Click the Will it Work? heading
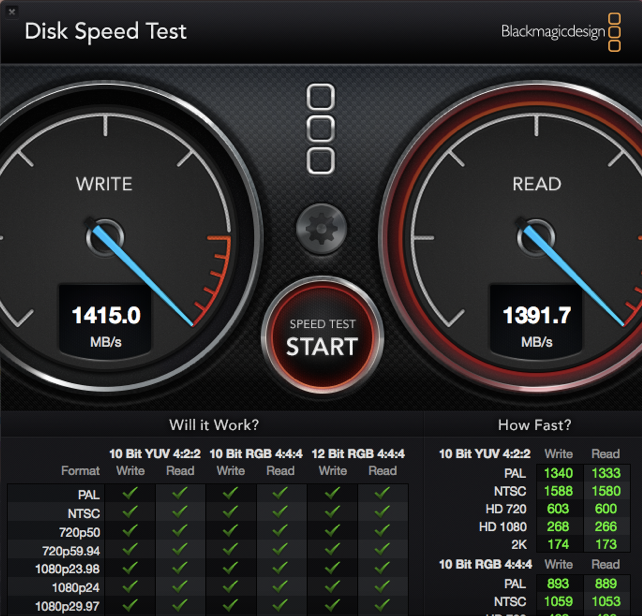 [x=214, y=425]
